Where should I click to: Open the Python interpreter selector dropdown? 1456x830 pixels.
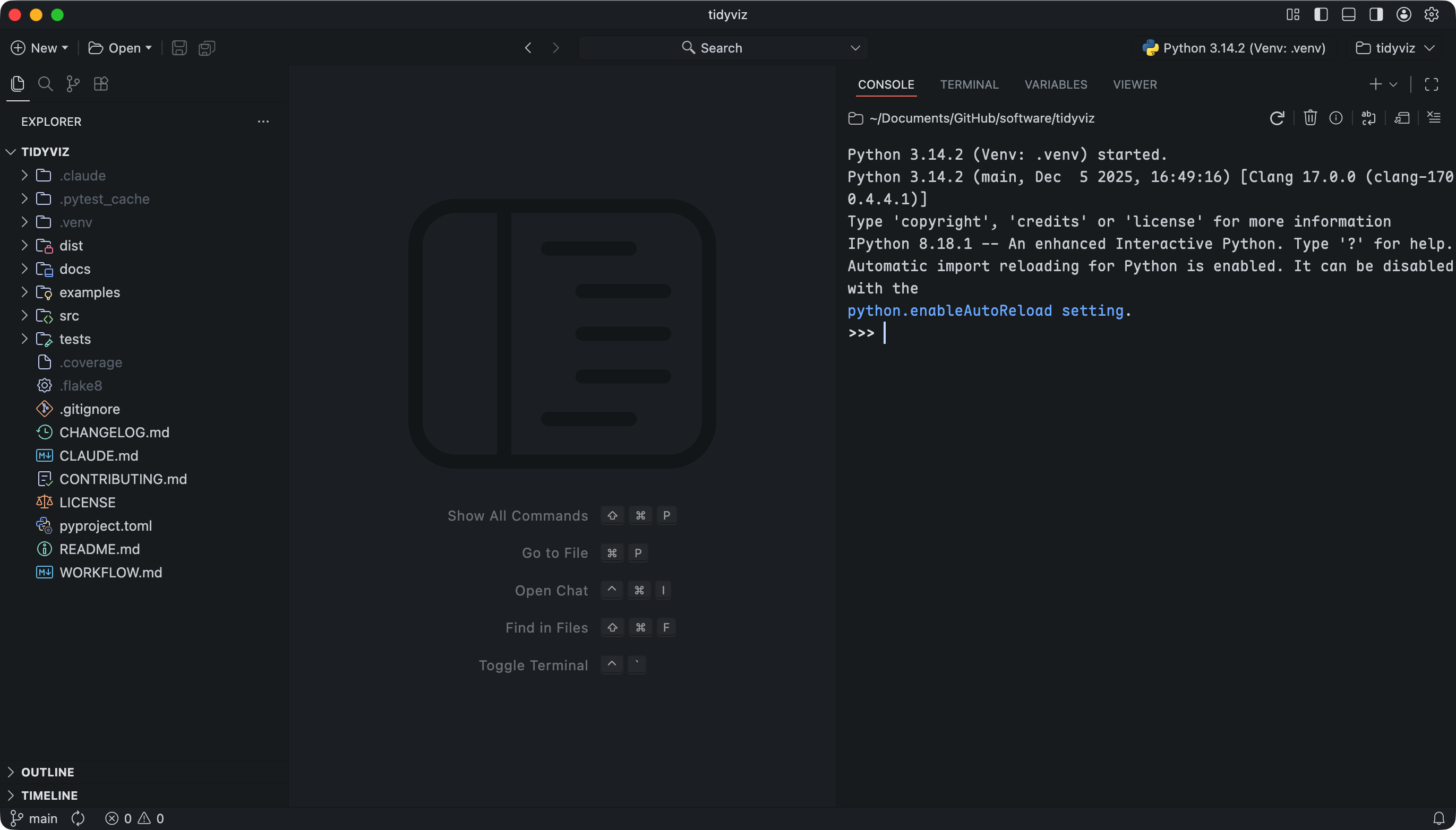[x=1234, y=48]
